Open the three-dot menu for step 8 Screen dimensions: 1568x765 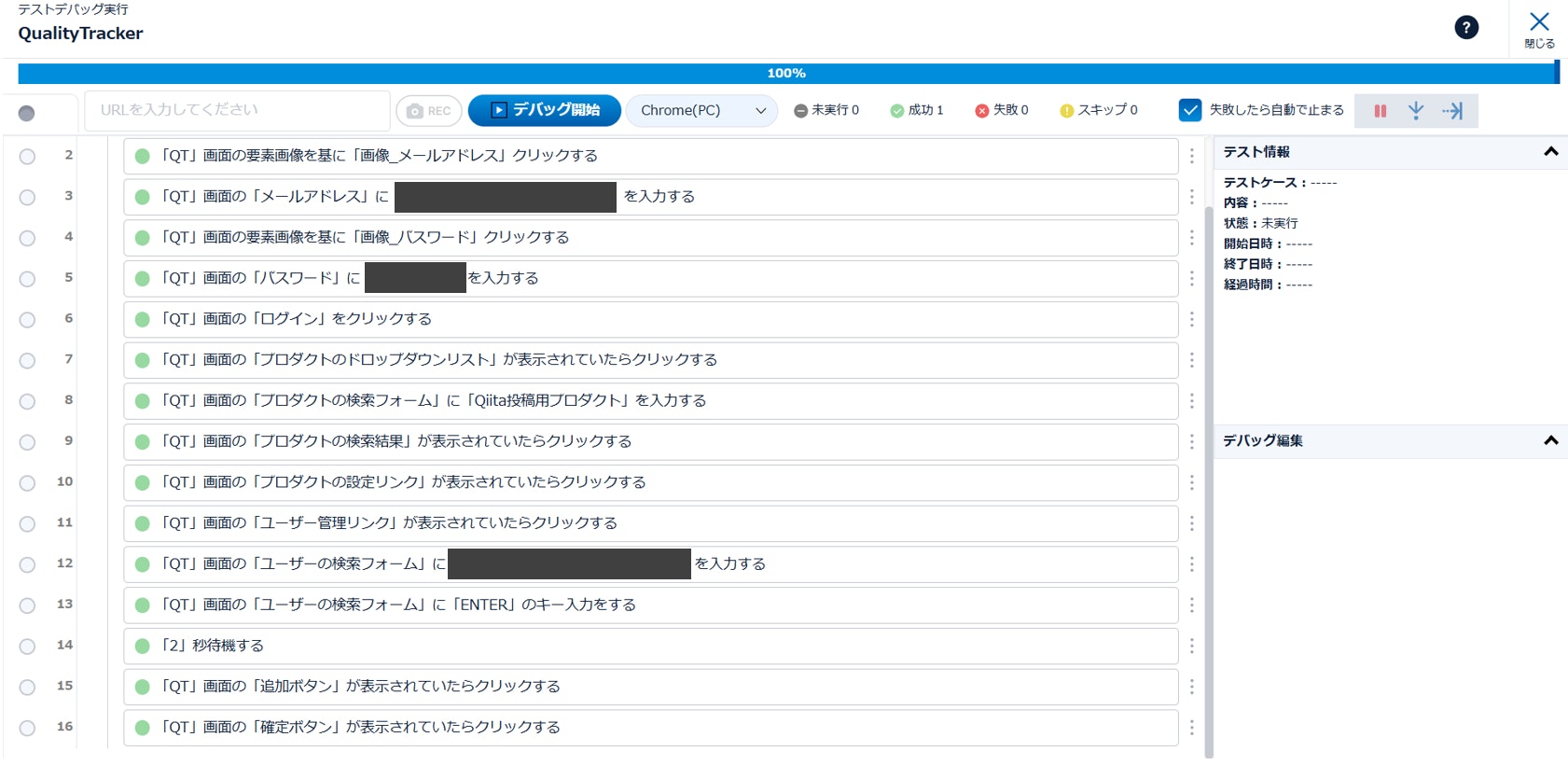pyautogui.click(x=1191, y=401)
